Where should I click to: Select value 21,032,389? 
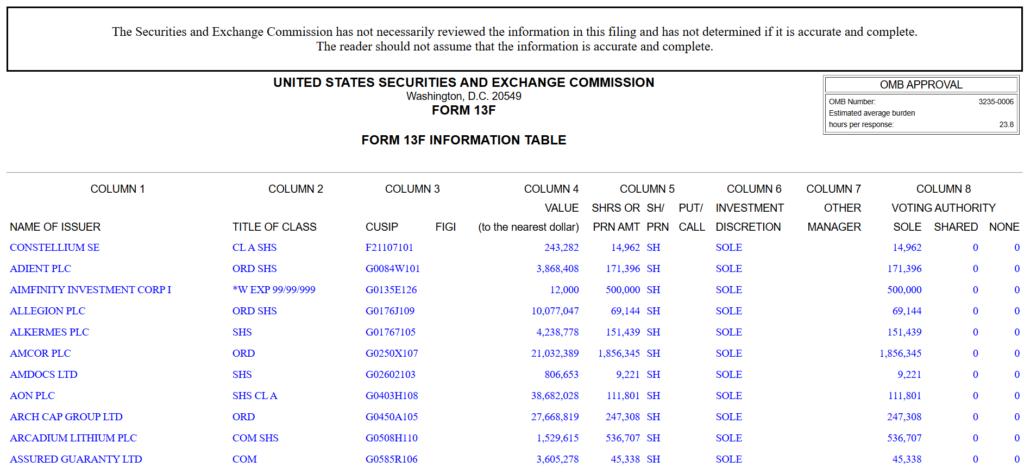coord(554,353)
